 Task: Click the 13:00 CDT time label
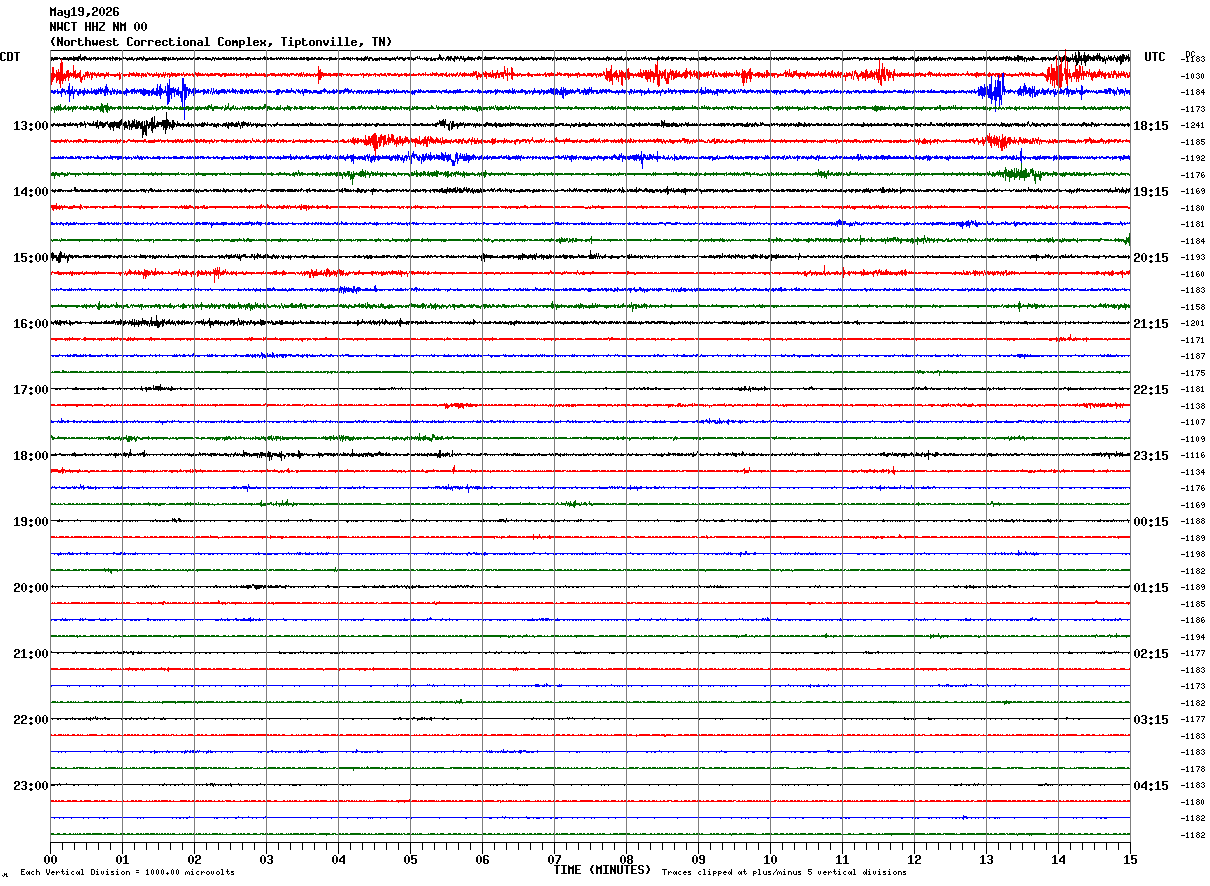(x=30, y=126)
